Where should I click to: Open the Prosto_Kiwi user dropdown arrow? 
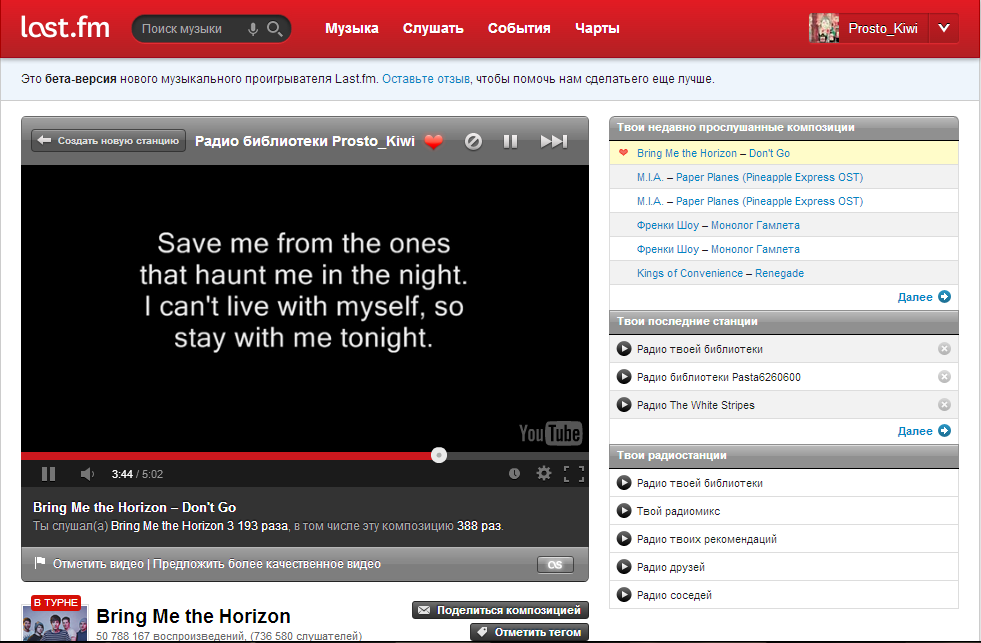click(943, 29)
